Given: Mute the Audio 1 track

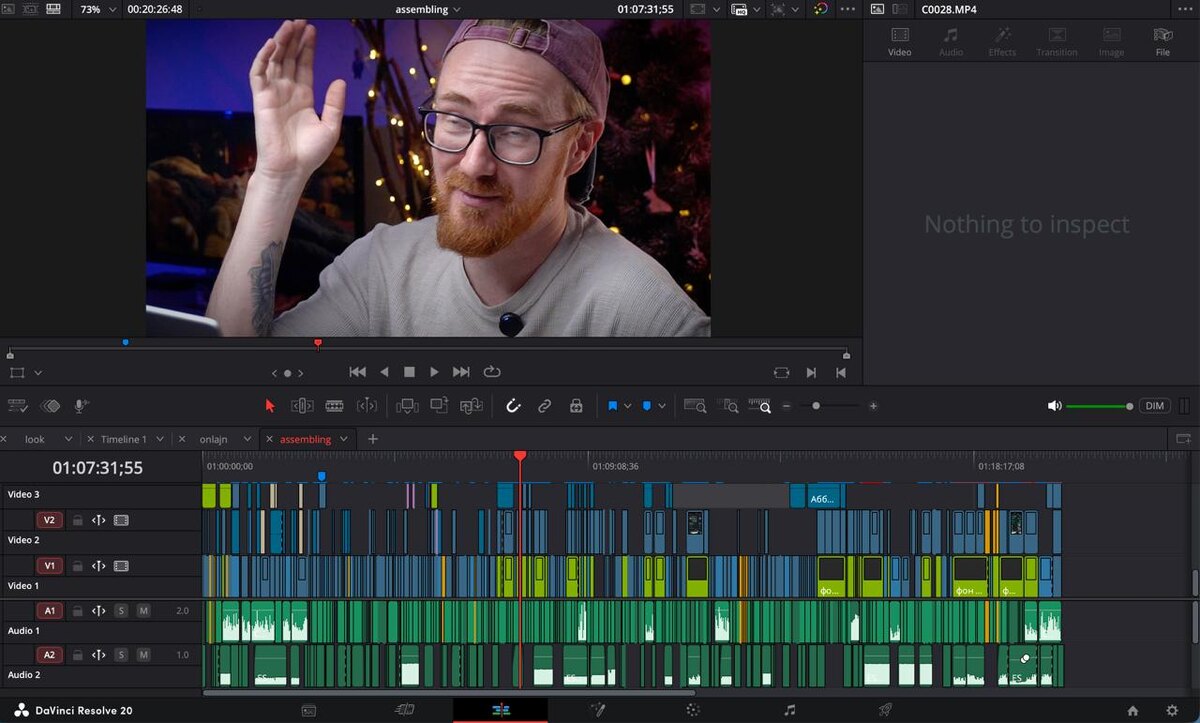Looking at the screenshot, I should (x=143, y=610).
